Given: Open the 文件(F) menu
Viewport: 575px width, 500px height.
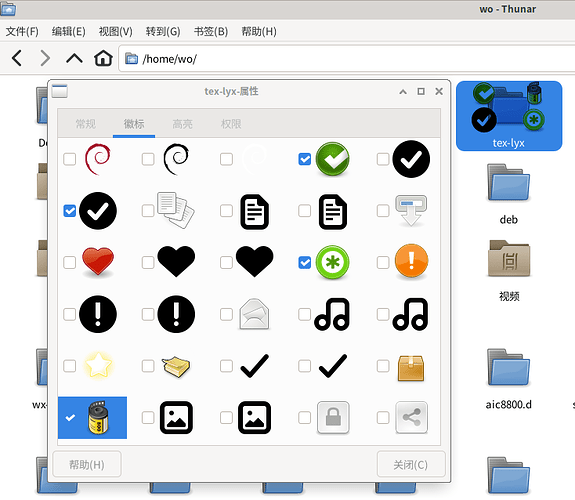Looking at the screenshot, I should click(x=22, y=32).
